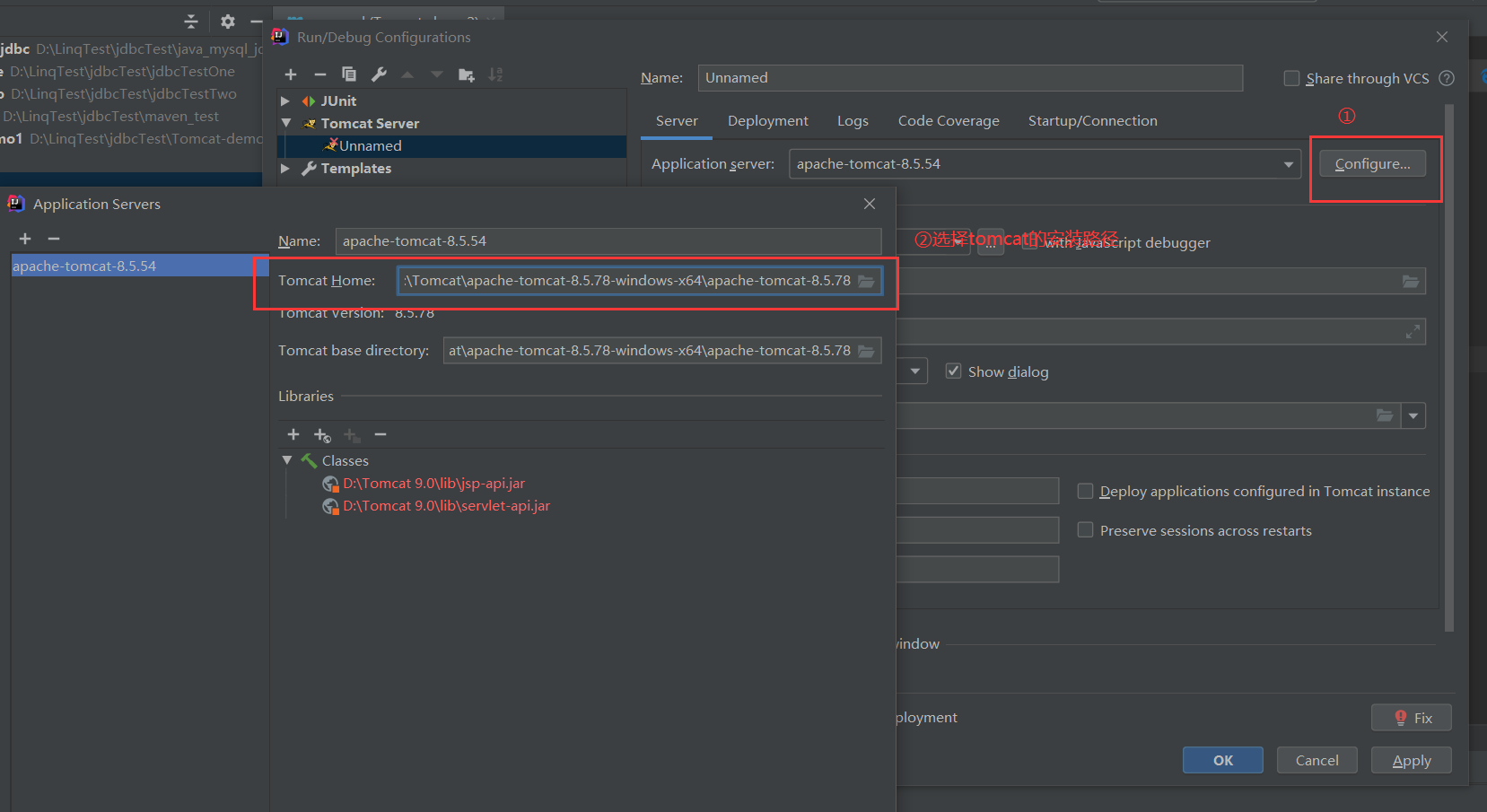Switch to the Server tab
Image resolution: width=1487 pixels, height=812 pixels.
(677, 121)
